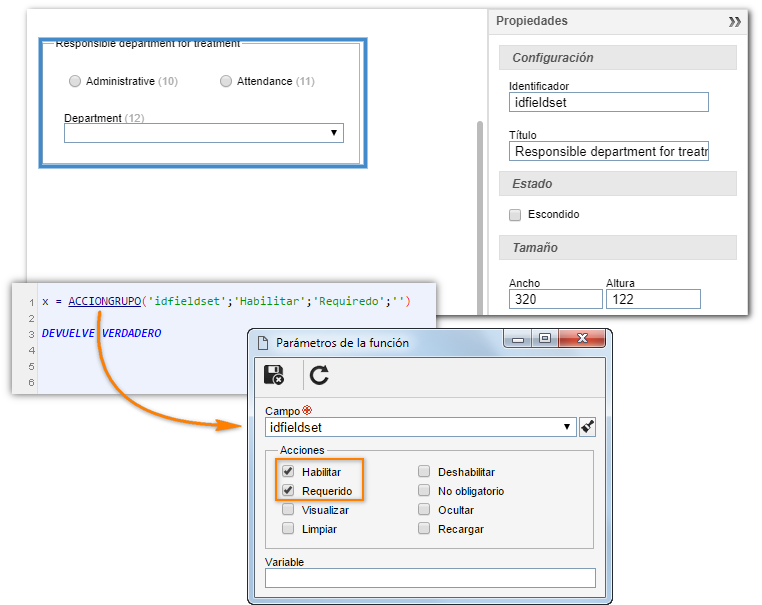This screenshot has width=762, height=605.
Task: Select the Administrative radio button
Action: pos(75,81)
